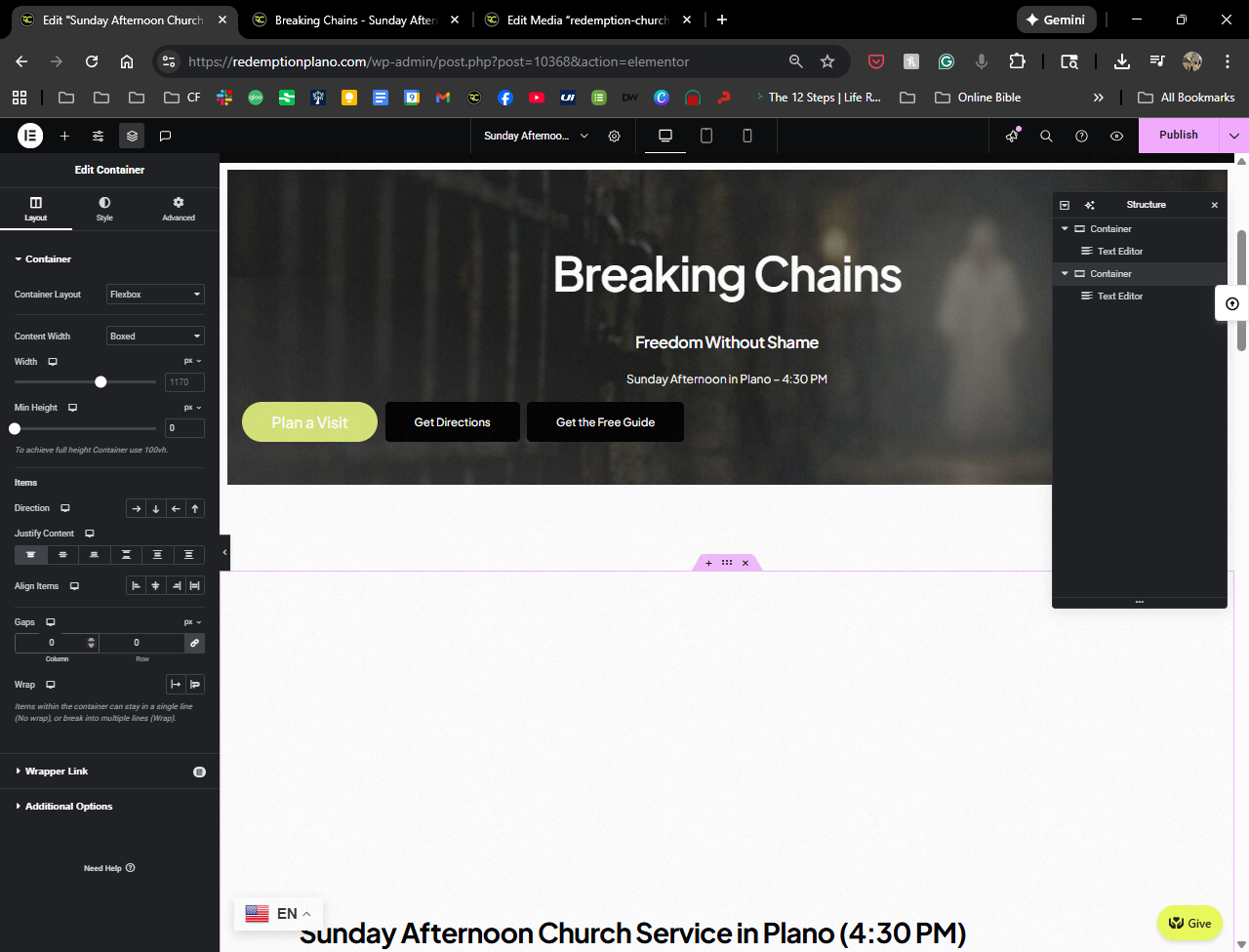Click the Publish button

click(x=1178, y=136)
